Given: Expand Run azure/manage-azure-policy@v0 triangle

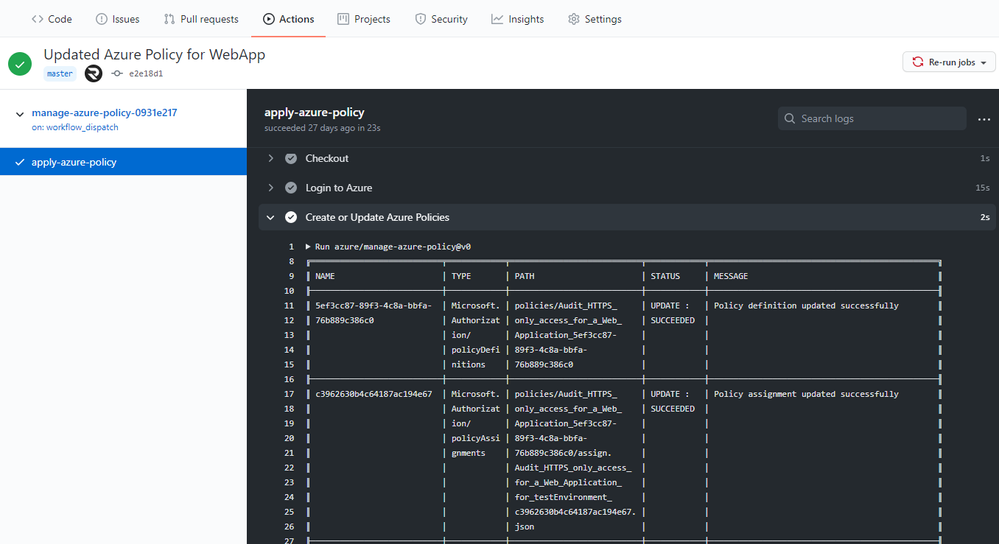Looking at the screenshot, I should click(x=308, y=247).
